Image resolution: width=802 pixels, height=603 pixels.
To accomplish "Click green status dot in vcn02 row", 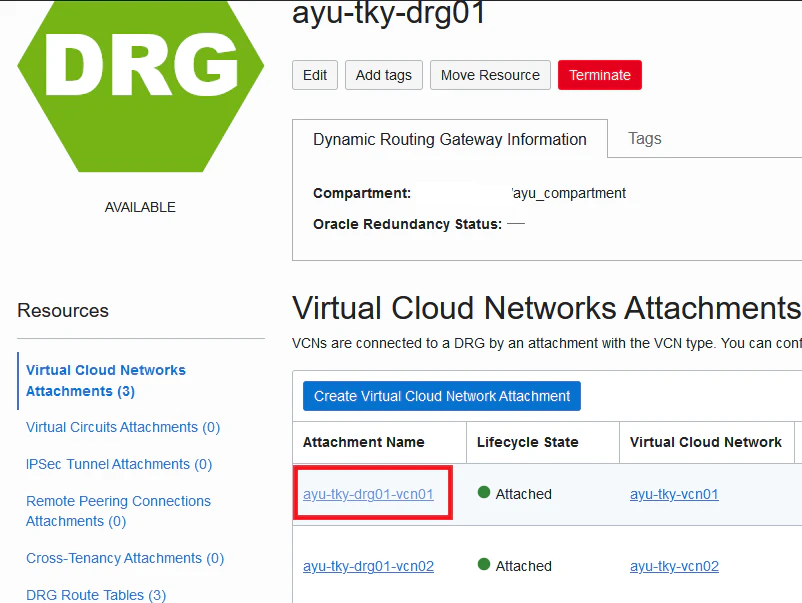I will [x=484, y=564].
